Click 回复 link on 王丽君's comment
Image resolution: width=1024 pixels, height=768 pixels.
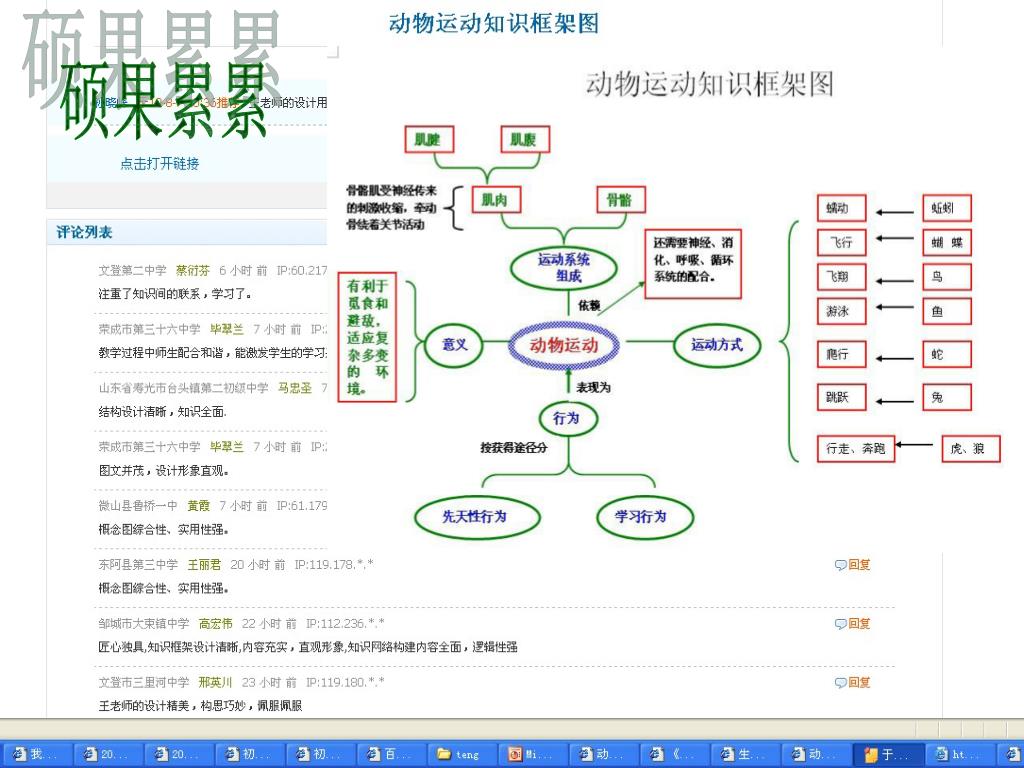tap(859, 565)
